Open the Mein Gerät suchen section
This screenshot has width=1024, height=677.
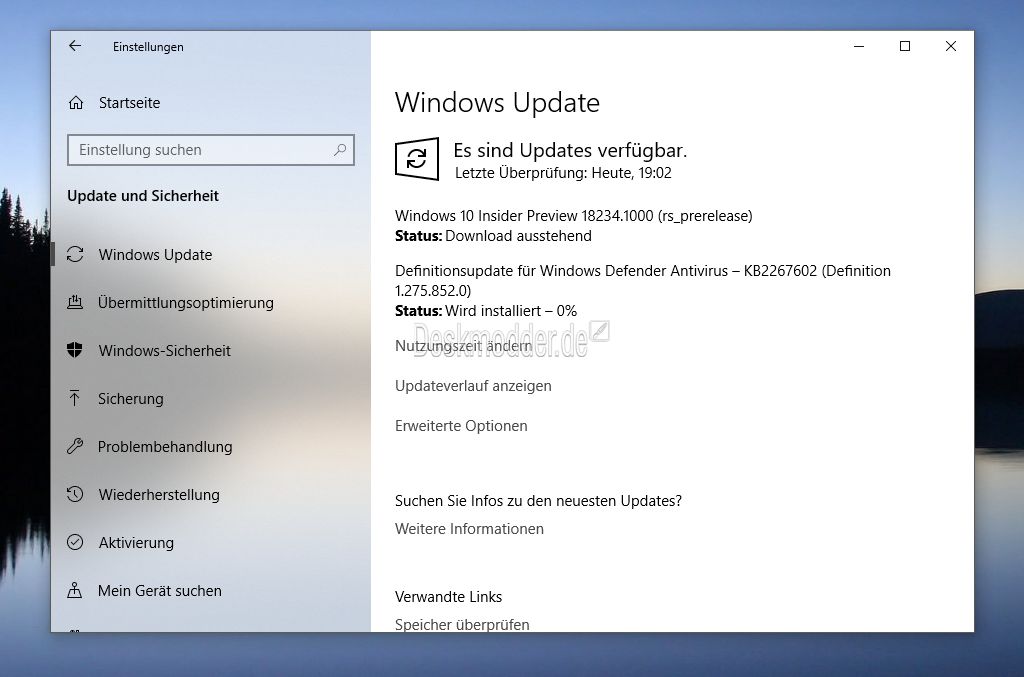pos(160,590)
